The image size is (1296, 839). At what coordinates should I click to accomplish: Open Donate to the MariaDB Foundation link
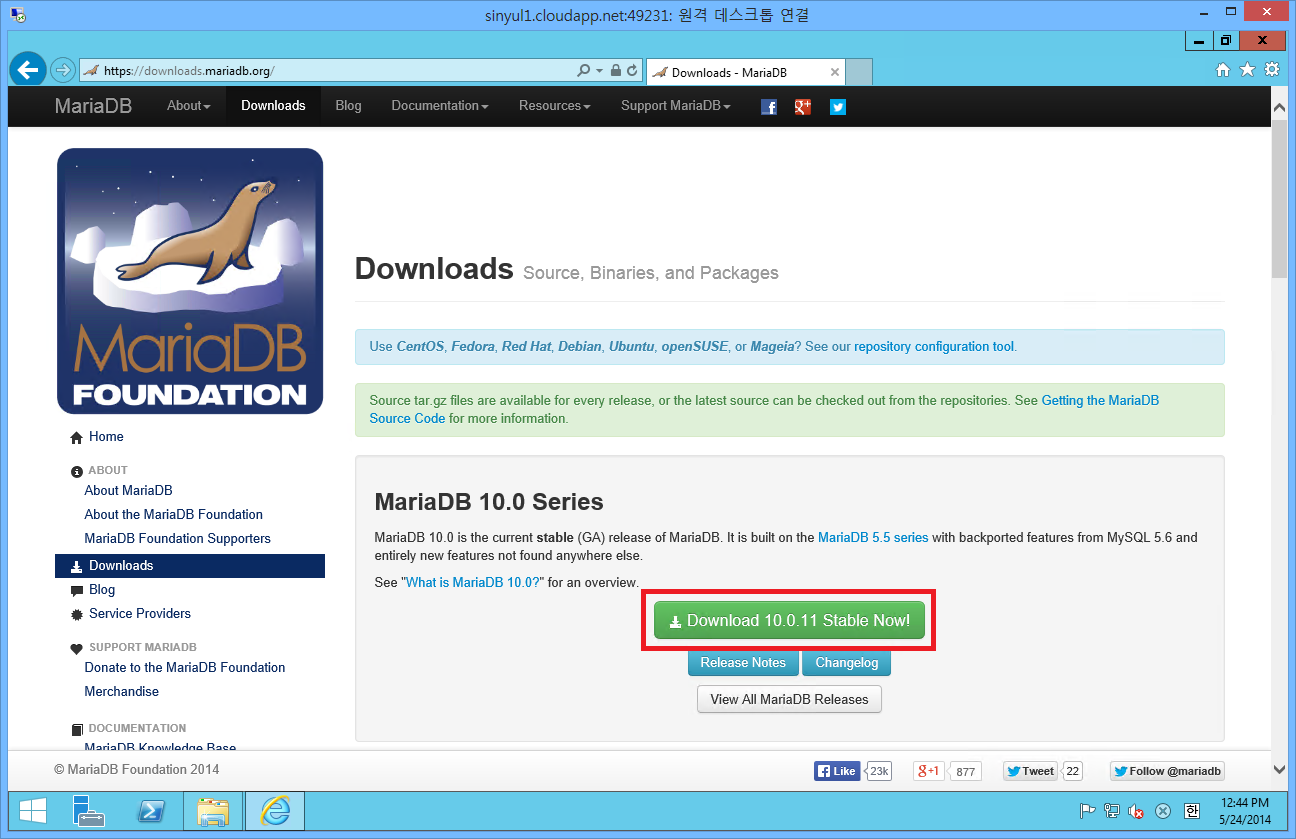click(x=185, y=668)
